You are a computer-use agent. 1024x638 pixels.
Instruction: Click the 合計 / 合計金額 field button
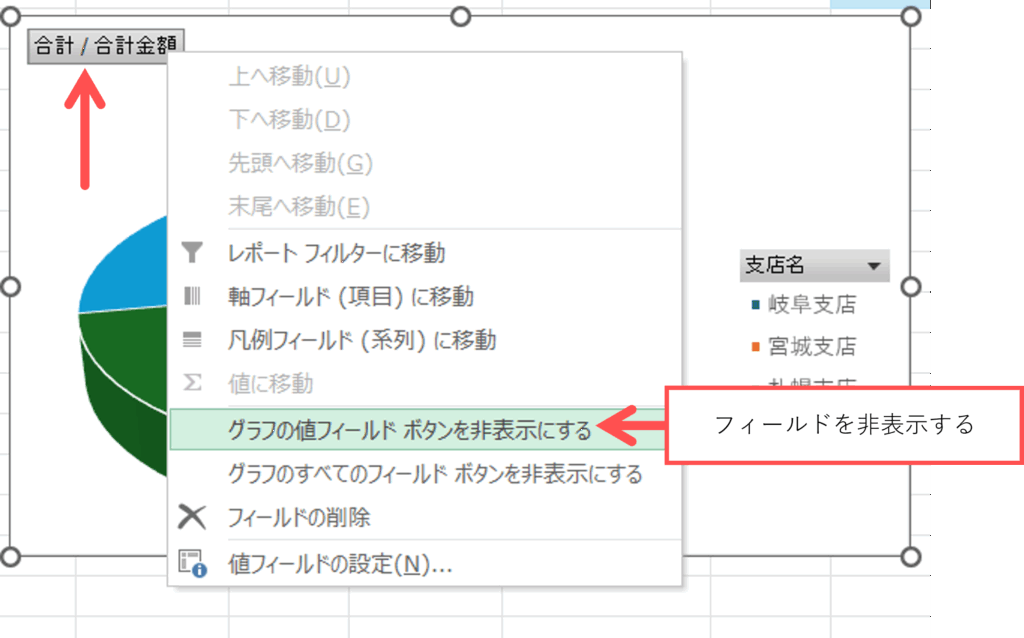coord(106,46)
